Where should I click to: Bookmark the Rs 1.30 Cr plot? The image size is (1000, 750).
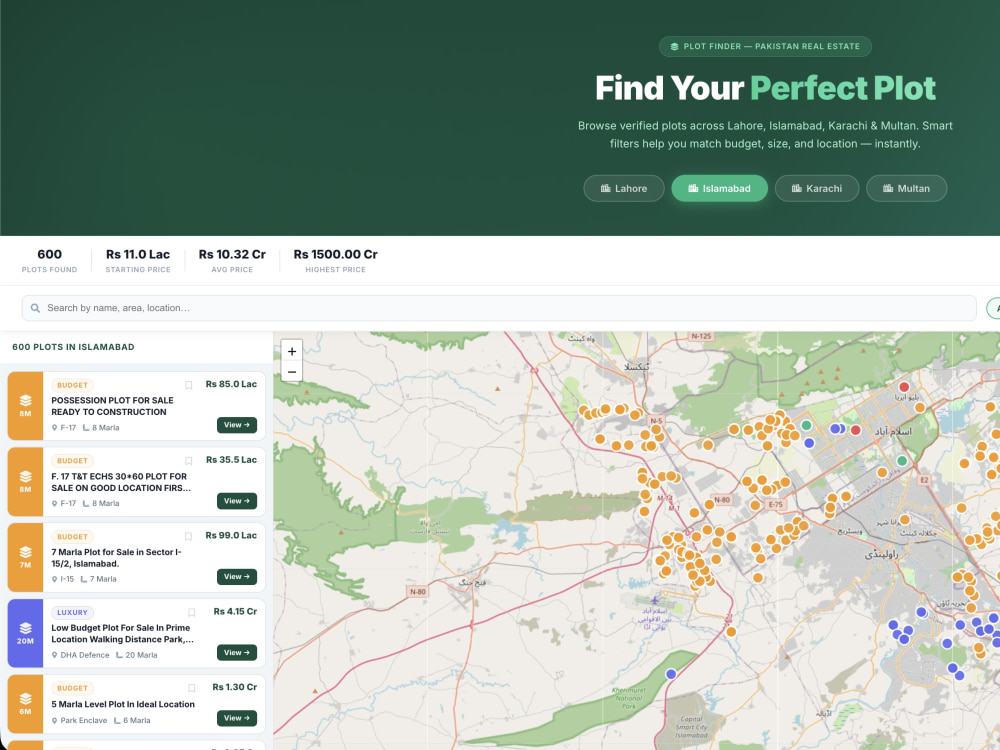[191, 688]
